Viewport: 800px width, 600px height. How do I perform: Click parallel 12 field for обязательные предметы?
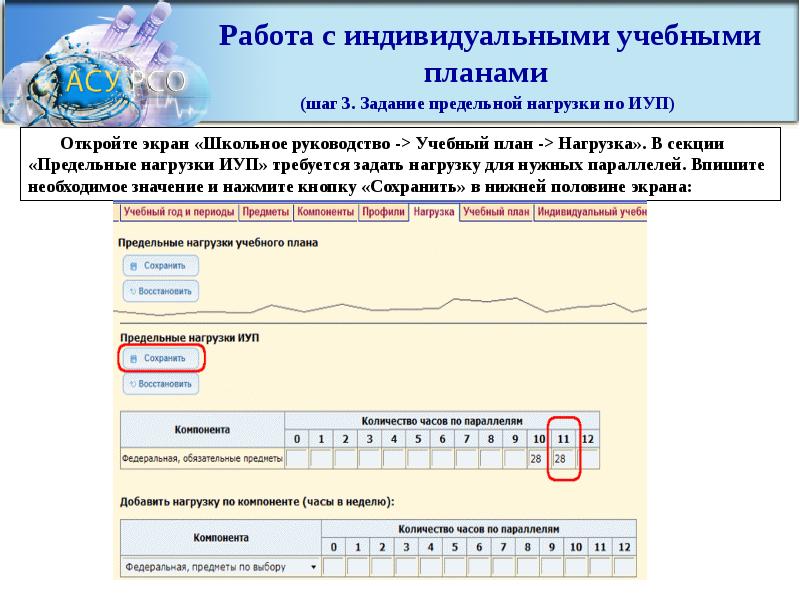pyautogui.click(x=588, y=459)
